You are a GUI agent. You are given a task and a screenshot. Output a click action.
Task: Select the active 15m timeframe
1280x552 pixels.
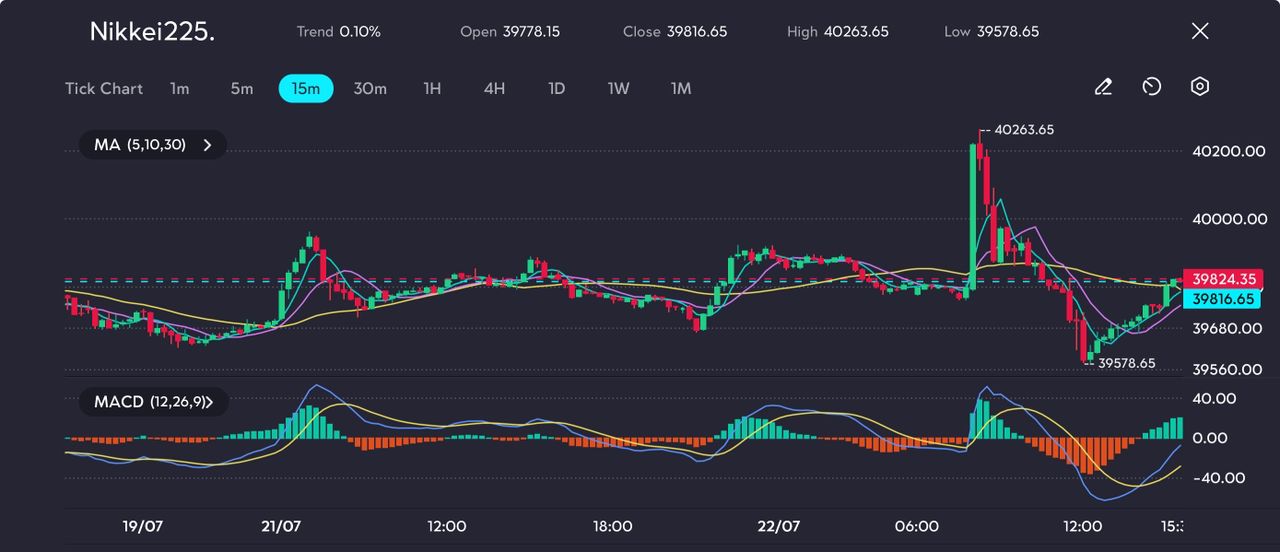click(x=306, y=89)
